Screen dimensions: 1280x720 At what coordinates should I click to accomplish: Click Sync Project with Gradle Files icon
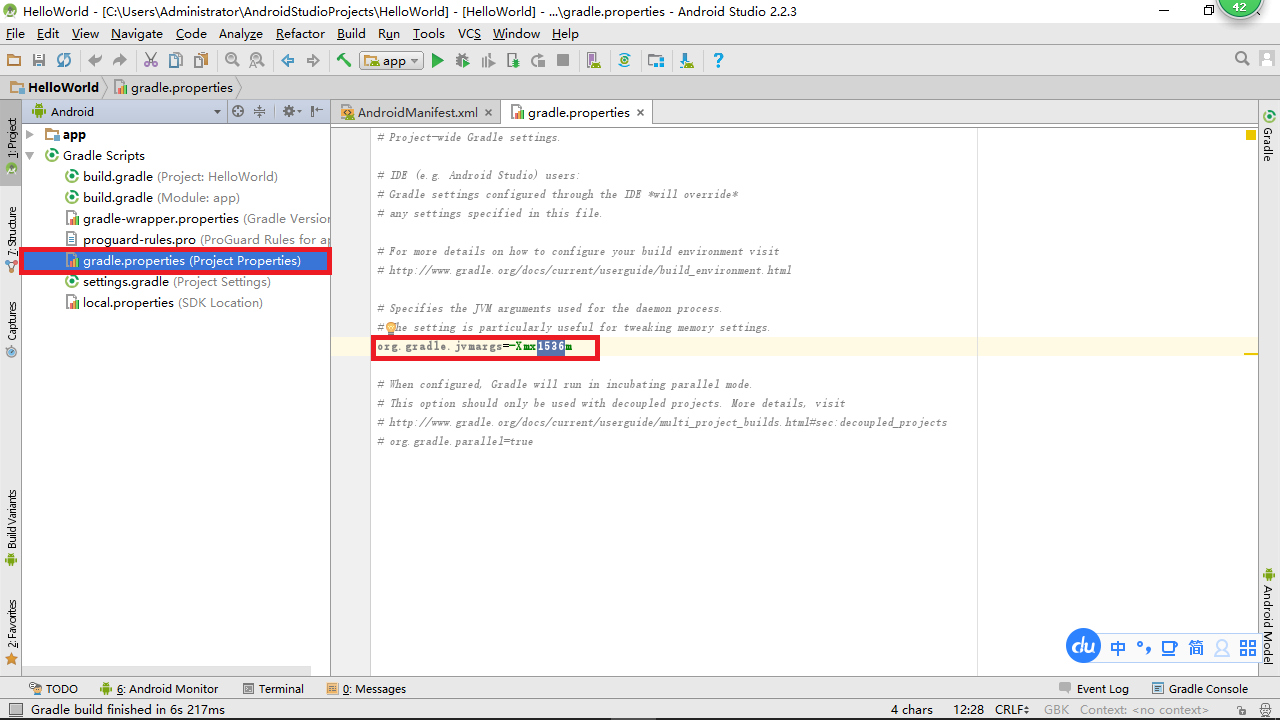click(625, 61)
